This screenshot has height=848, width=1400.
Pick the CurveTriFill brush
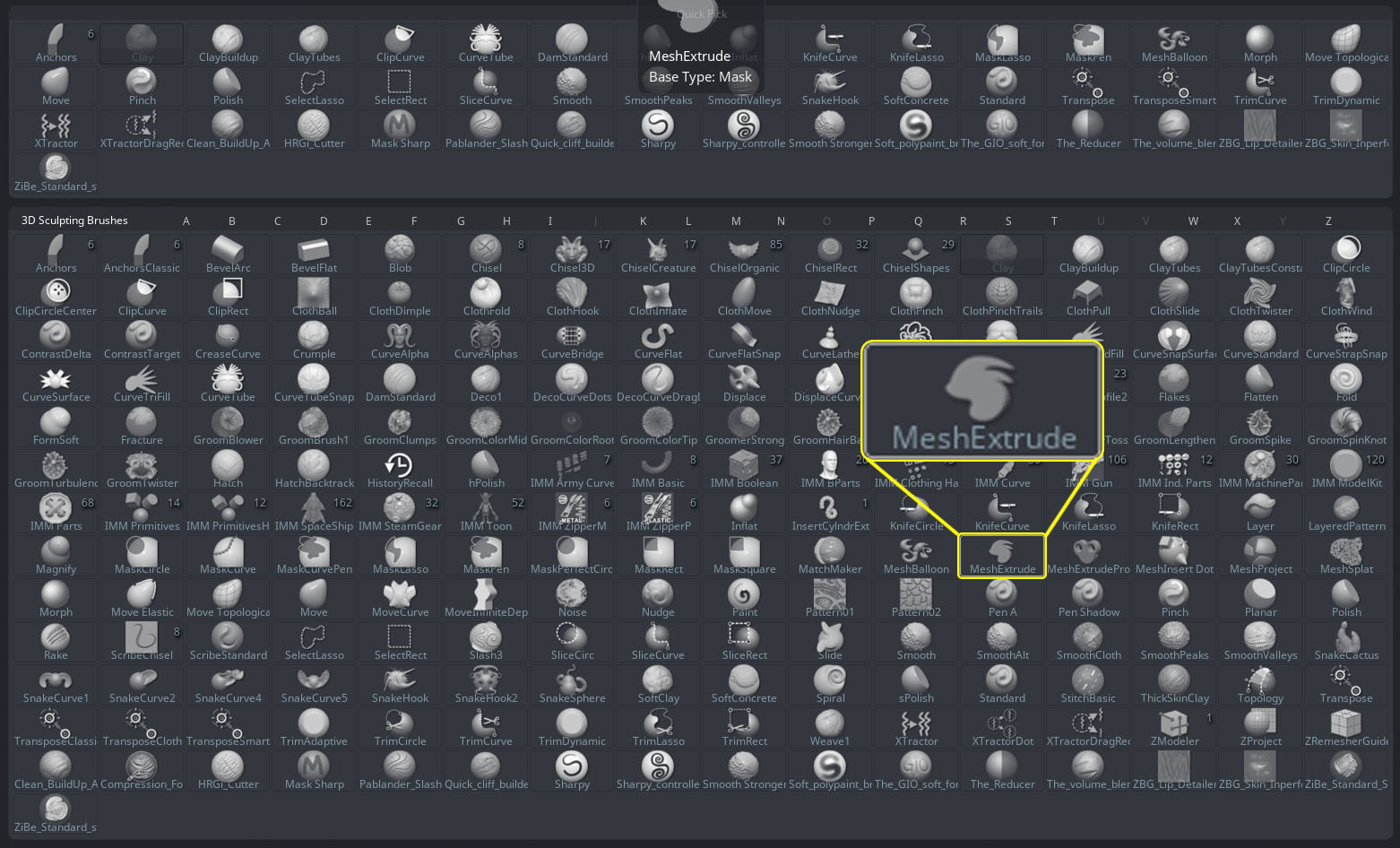pyautogui.click(x=142, y=385)
